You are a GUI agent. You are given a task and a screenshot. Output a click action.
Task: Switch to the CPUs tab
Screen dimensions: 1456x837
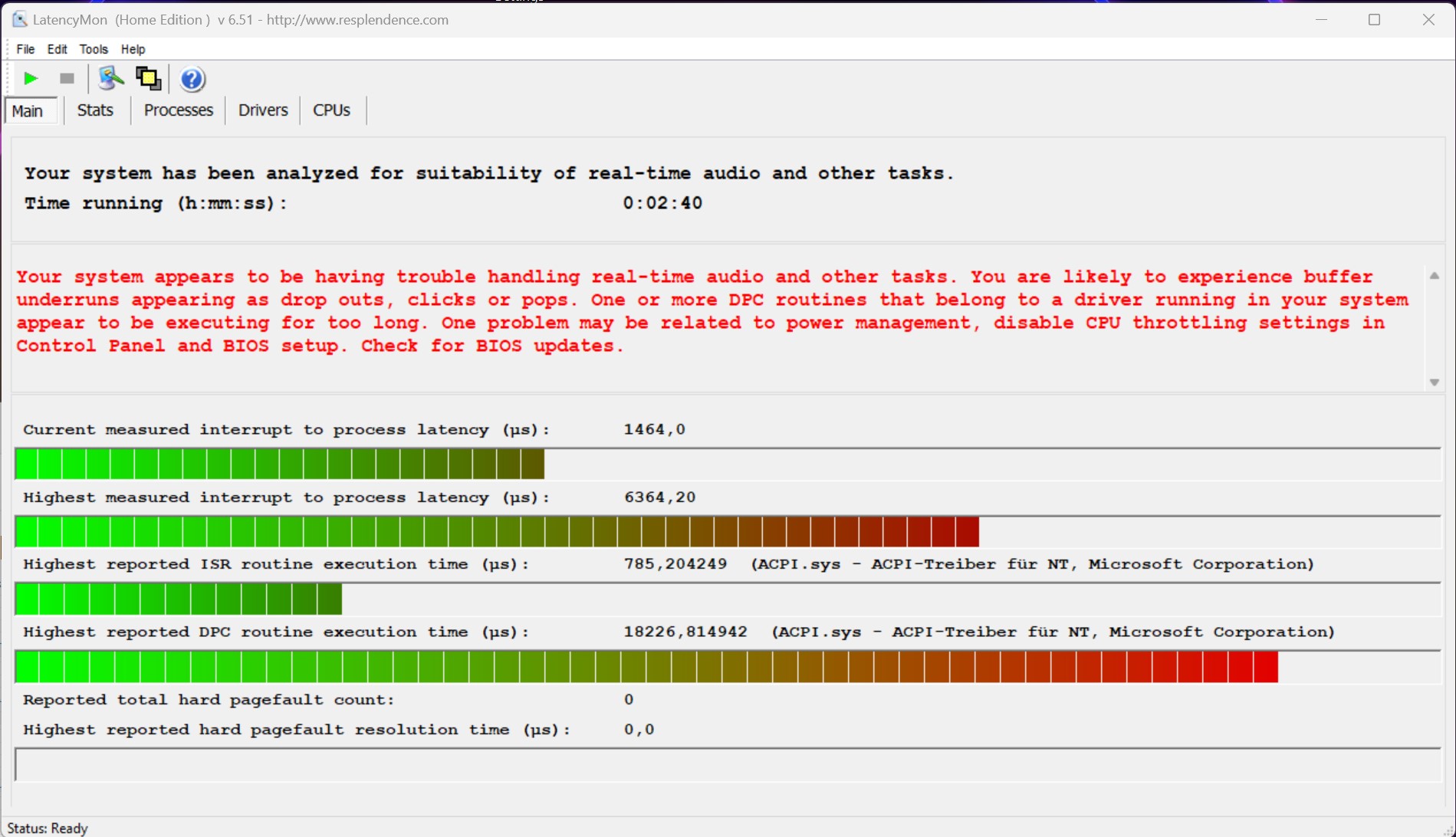coord(331,110)
